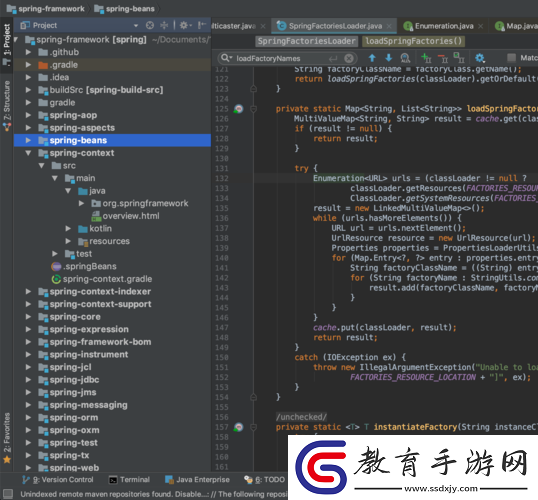The width and height of the screenshot is (538, 500).
Task: Jump to next search occurrence arrow
Action: tap(389, 58)
